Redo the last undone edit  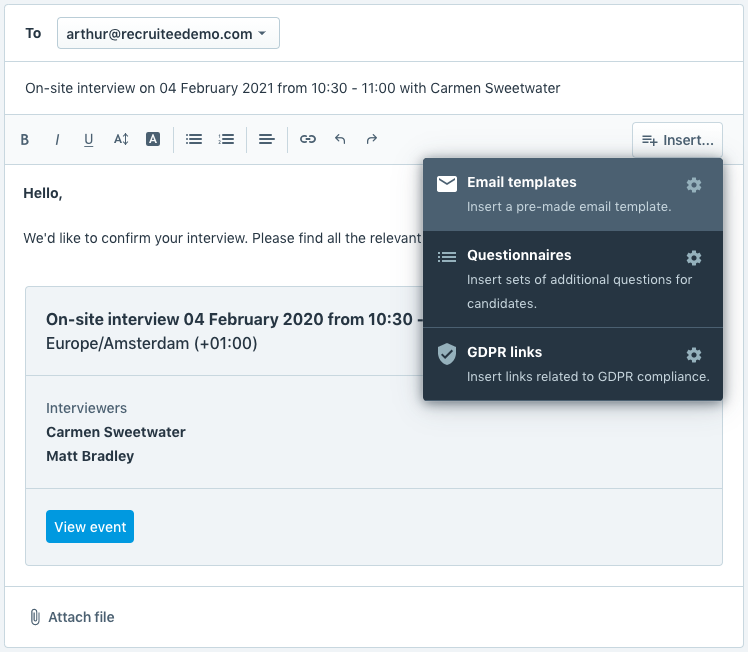pyautogui.click(x=372, y=140)
